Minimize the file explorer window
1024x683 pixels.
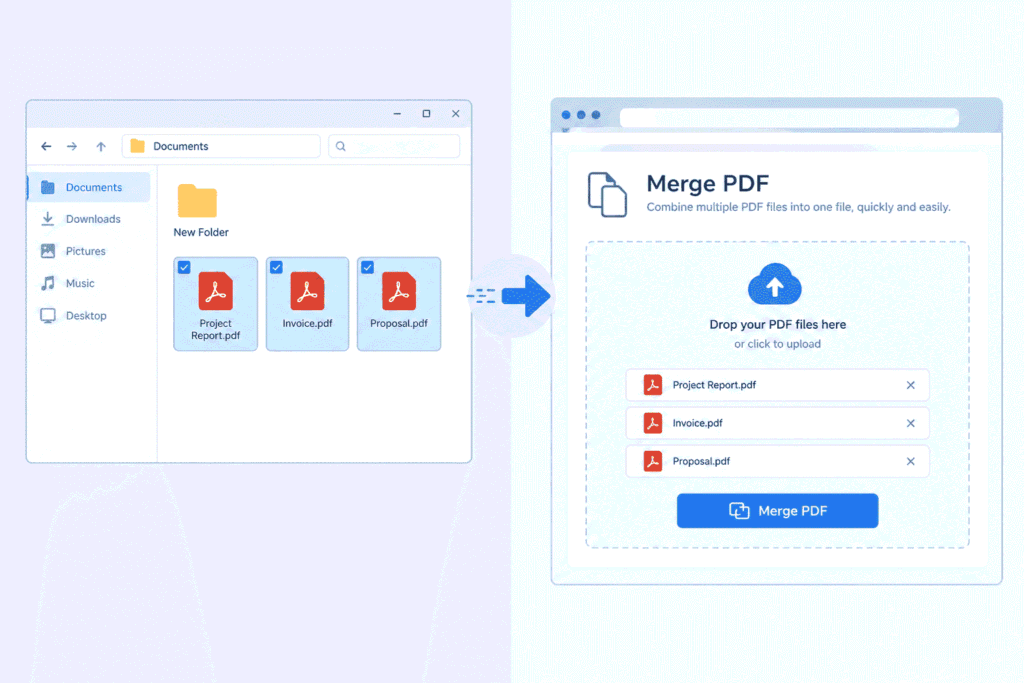coord(397,114)
